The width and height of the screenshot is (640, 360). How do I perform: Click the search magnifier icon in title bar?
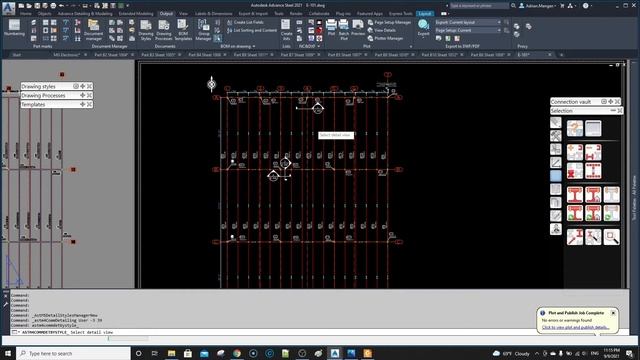(x=513, y=6)
